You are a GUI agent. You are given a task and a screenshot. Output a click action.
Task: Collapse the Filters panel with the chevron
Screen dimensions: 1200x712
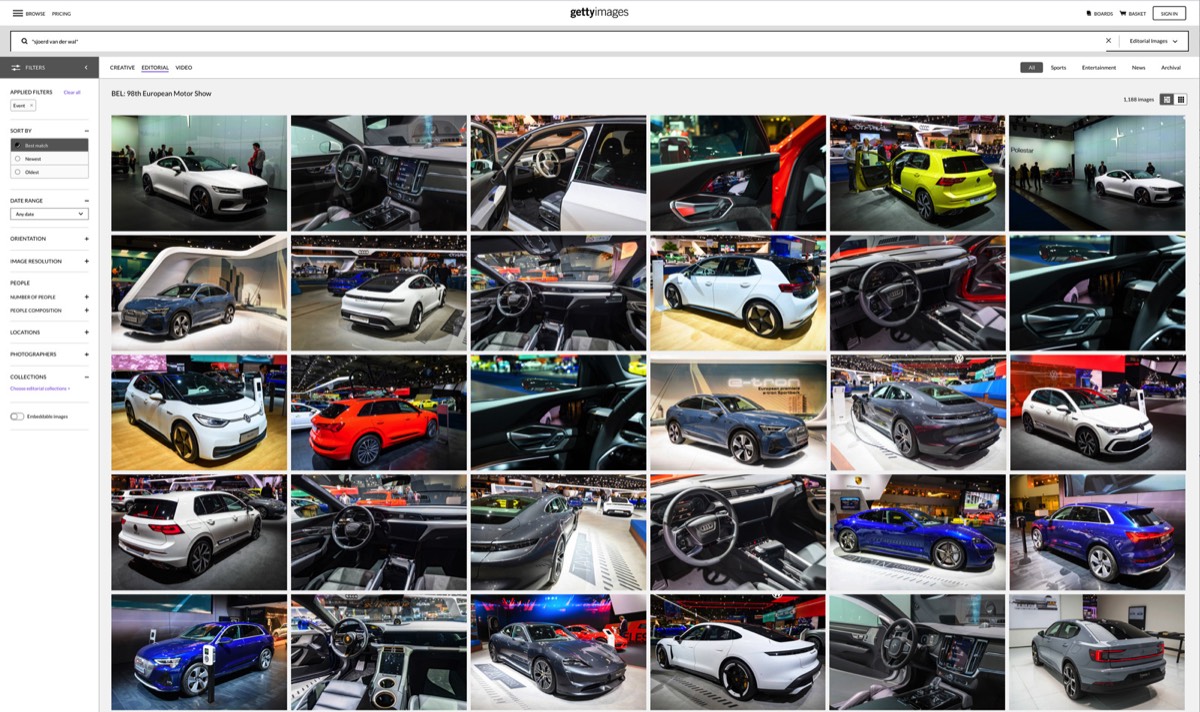(x=86, y=67)
